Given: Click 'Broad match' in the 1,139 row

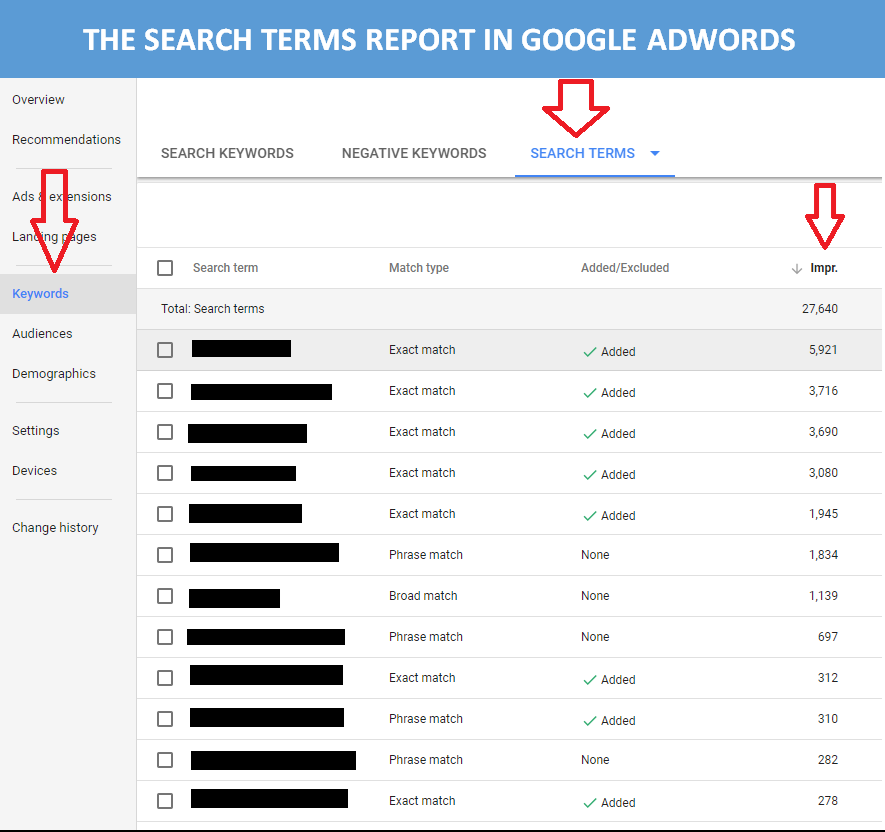Looking at the screenshot, I should pyautogui.click(x=423, y=595).
